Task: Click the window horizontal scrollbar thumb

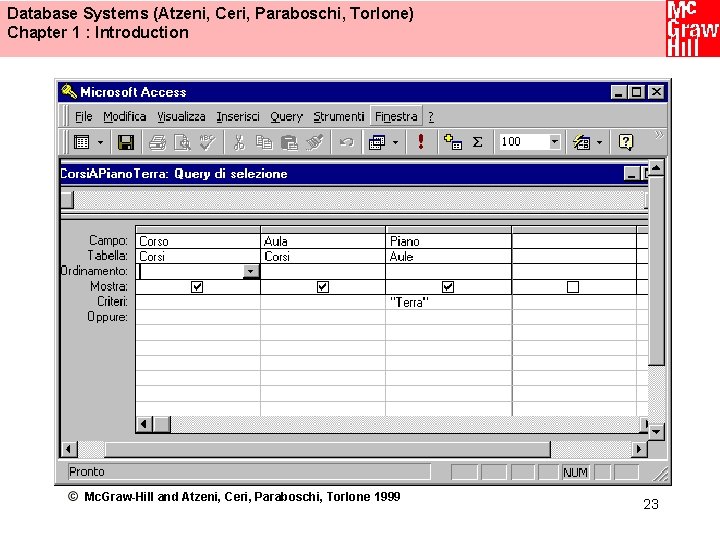Action: (x=327, y=449)
